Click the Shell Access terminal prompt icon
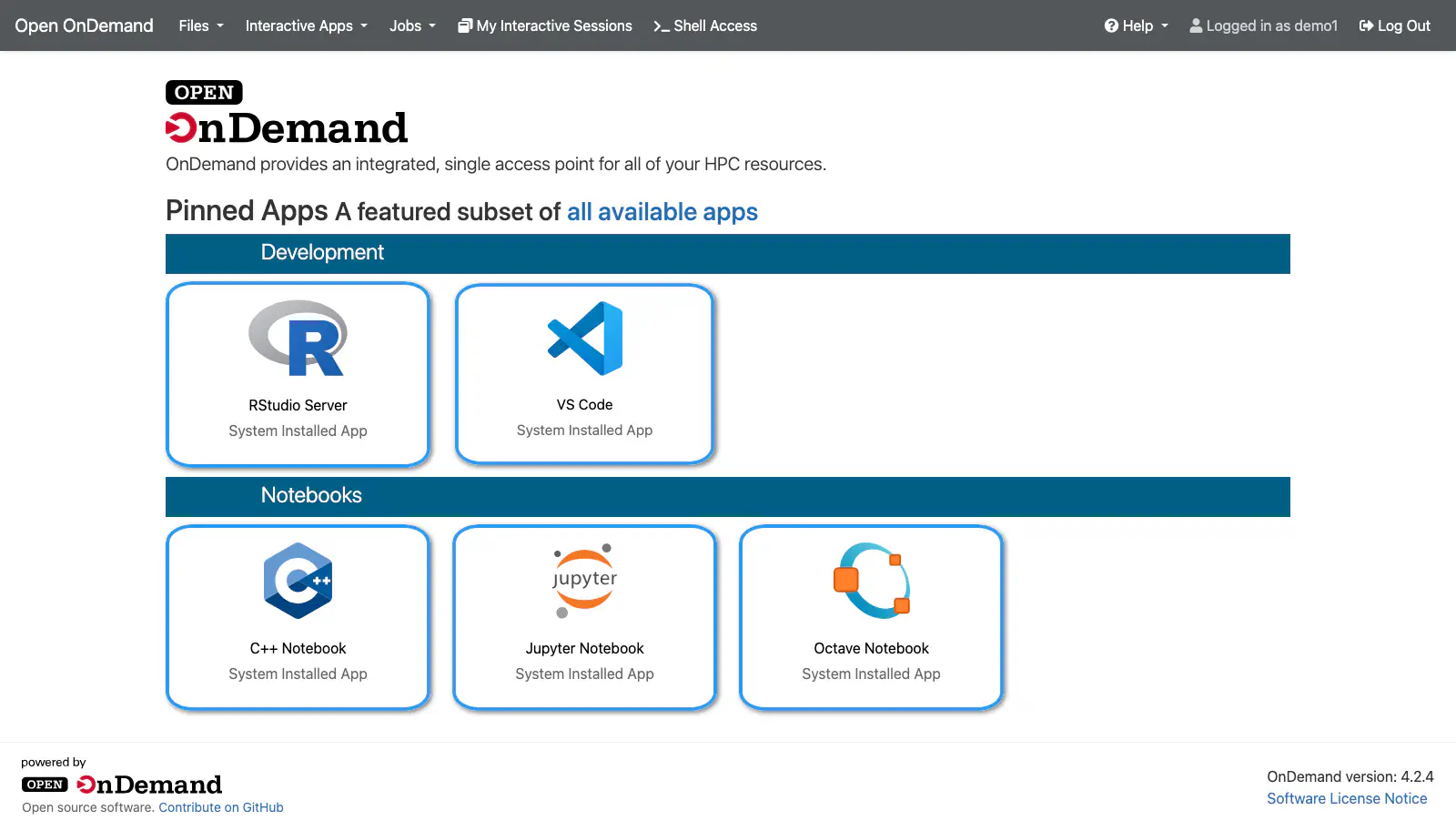Viewport: 1456px width, 831px height. [x=662, y=25]
